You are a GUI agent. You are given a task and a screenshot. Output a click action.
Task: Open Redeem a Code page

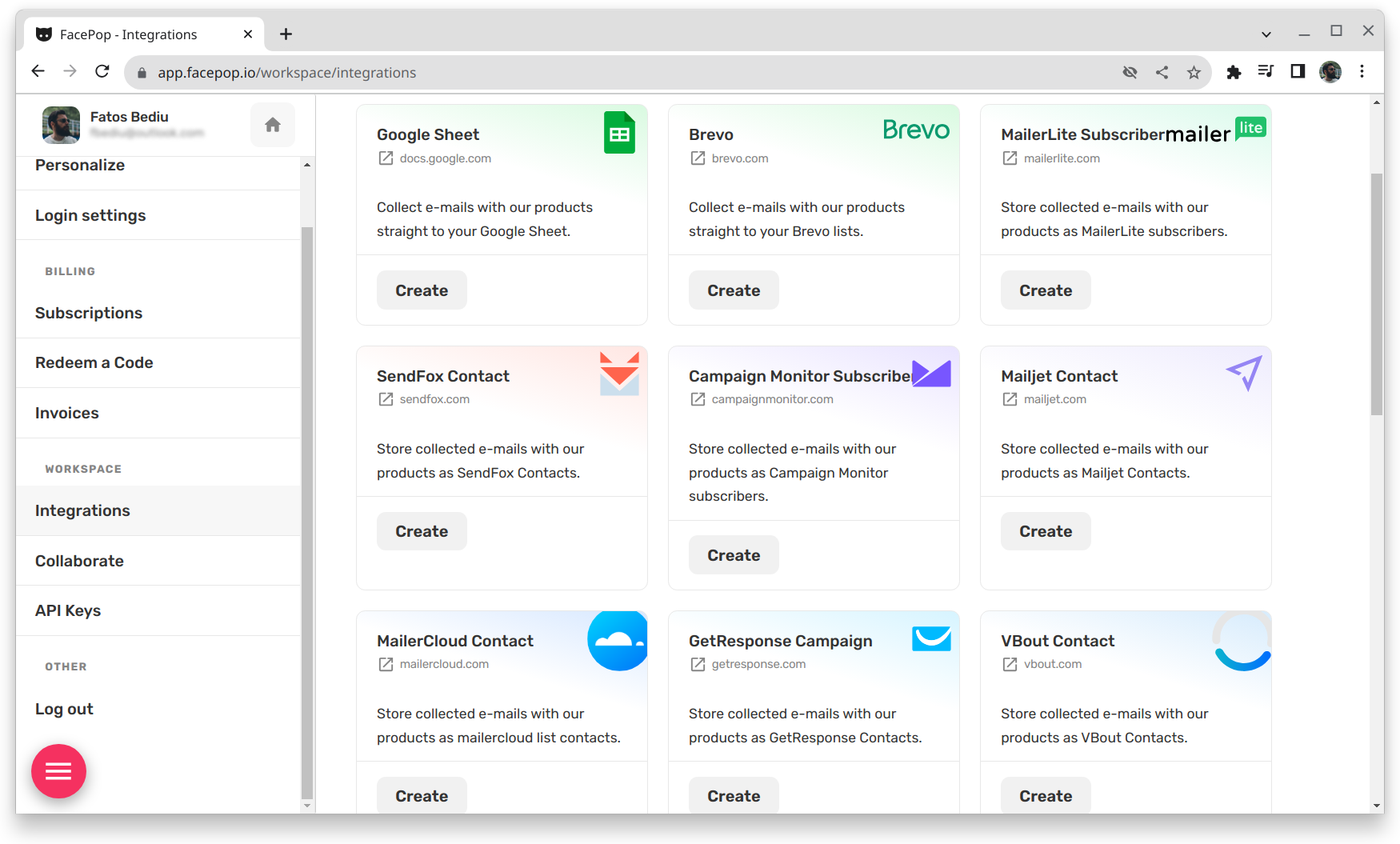tap(158, 362)
